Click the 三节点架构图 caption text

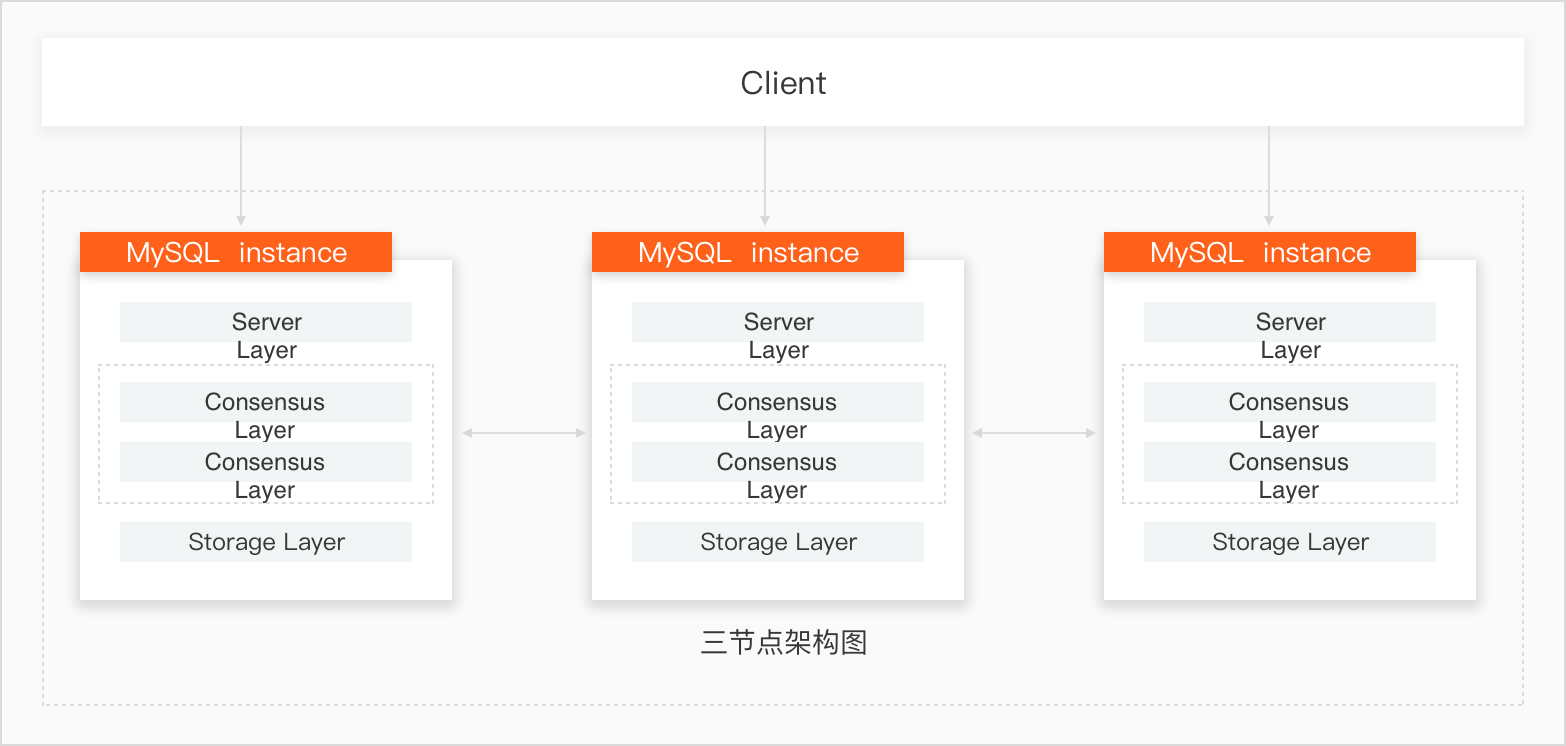[x=783, y=642]
